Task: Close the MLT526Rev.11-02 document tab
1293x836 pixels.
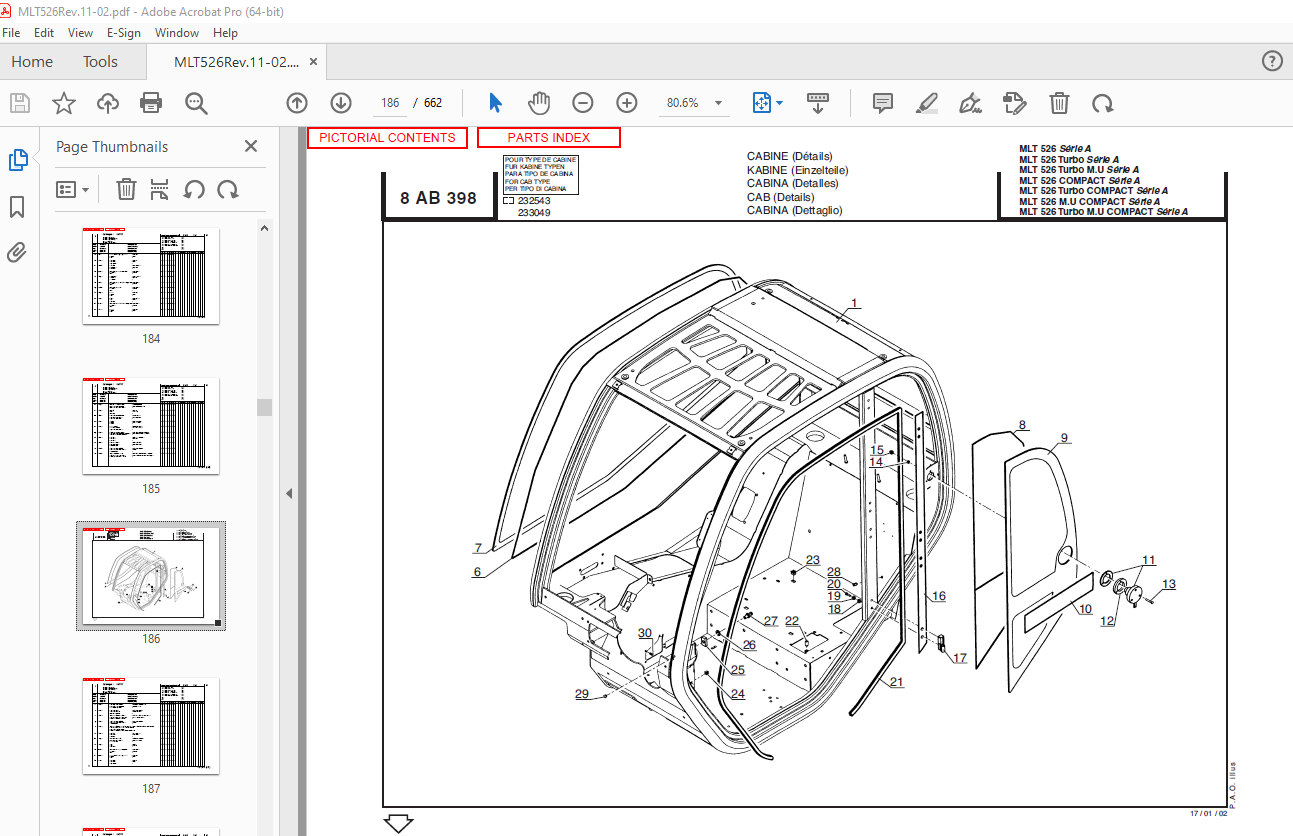Action: [314, 62]
